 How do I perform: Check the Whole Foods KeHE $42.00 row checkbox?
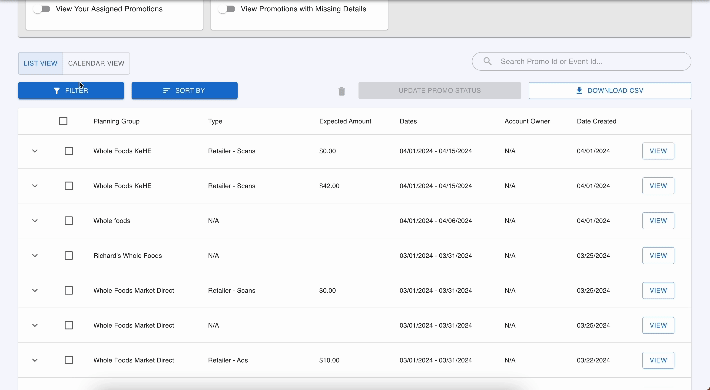click(x=69, y=186)
